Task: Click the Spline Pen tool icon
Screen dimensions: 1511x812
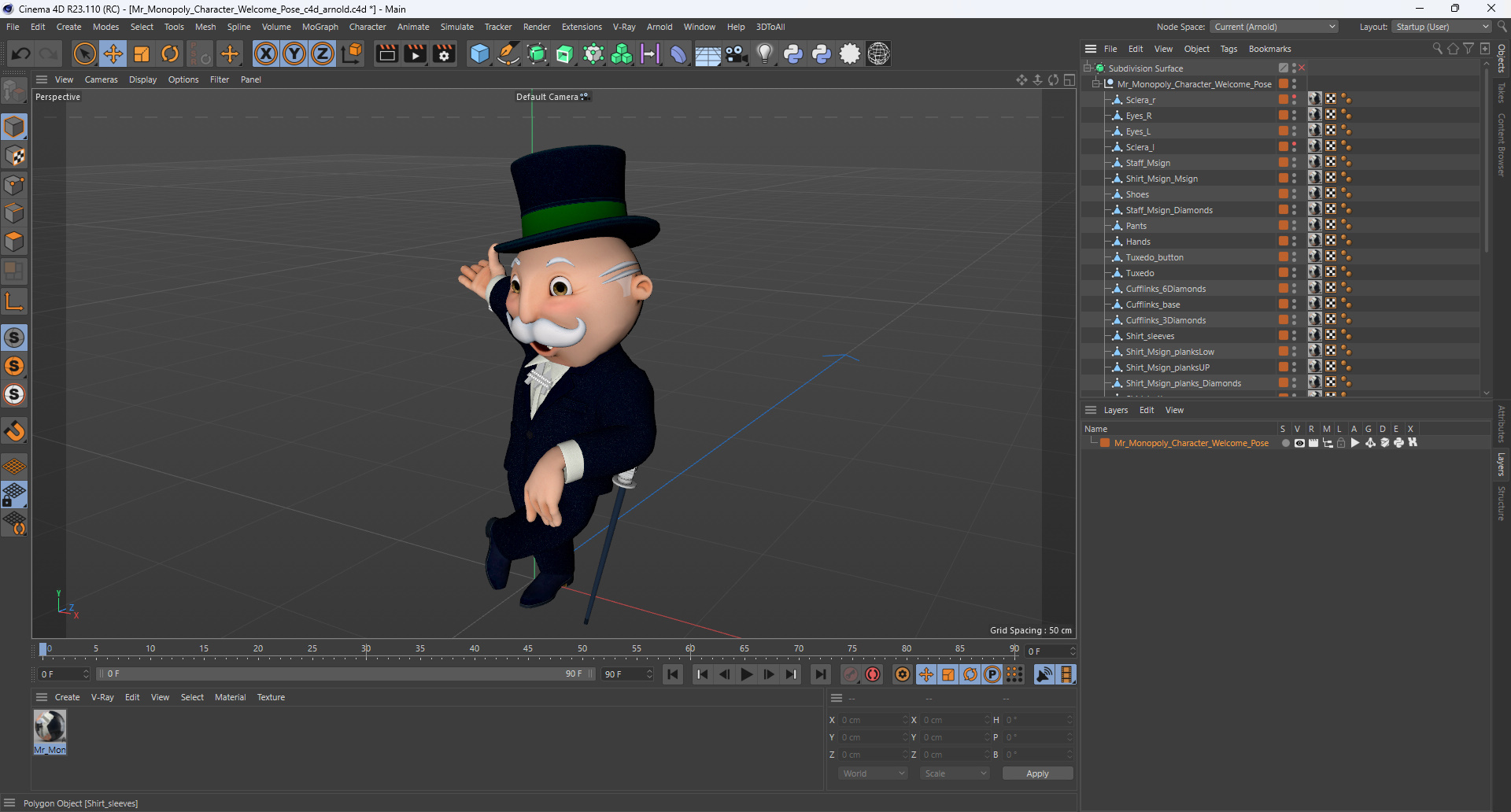Action: point(508,54)
